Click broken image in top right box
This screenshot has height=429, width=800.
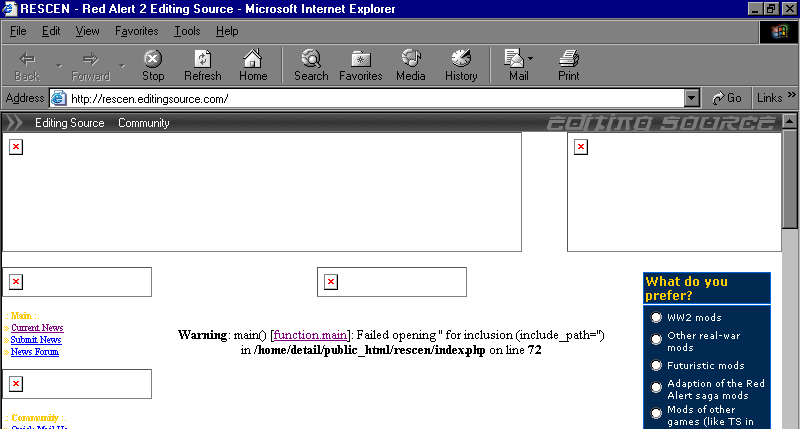[x=581, y=147]
